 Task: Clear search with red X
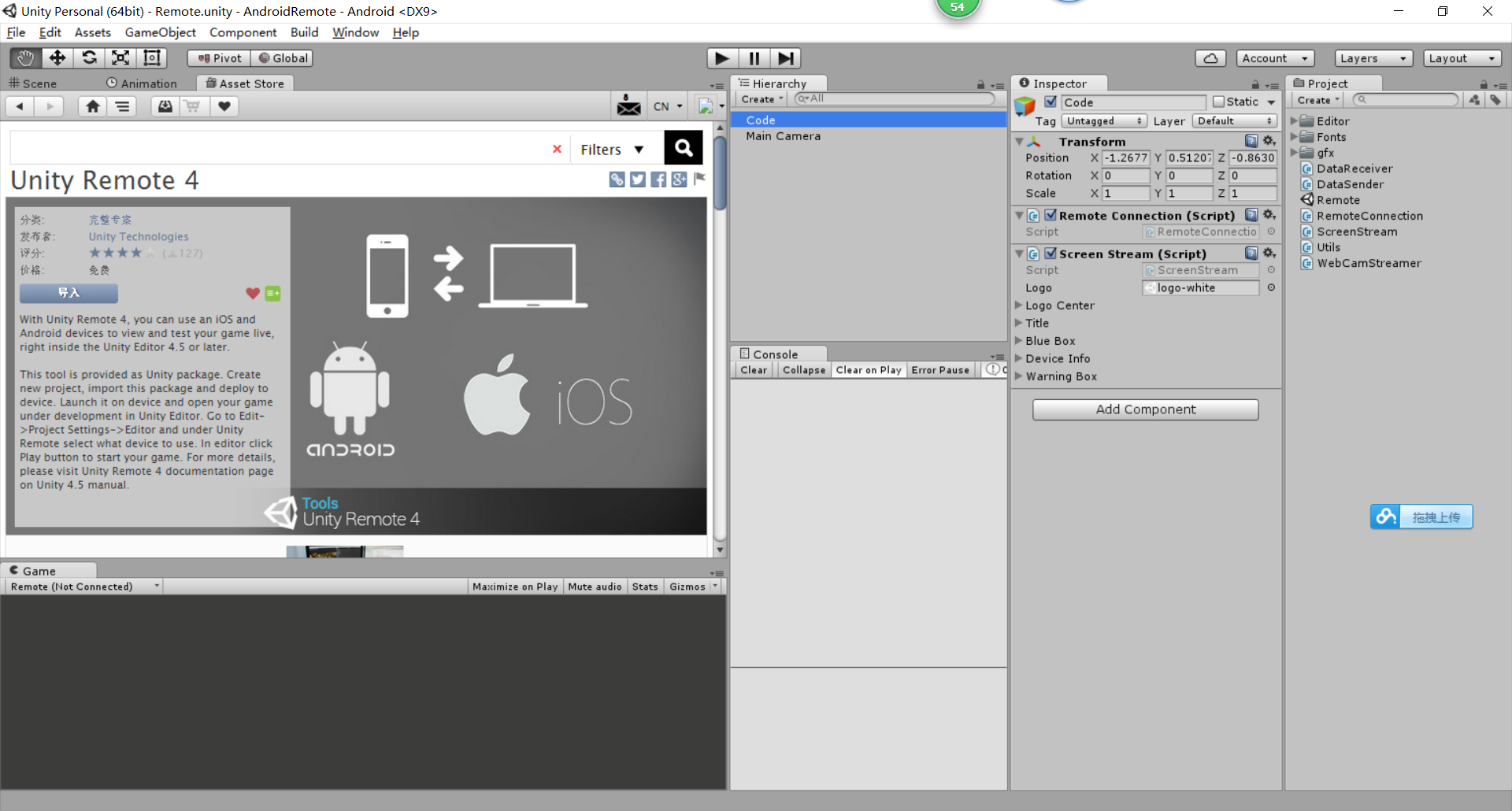coord(557,149)
